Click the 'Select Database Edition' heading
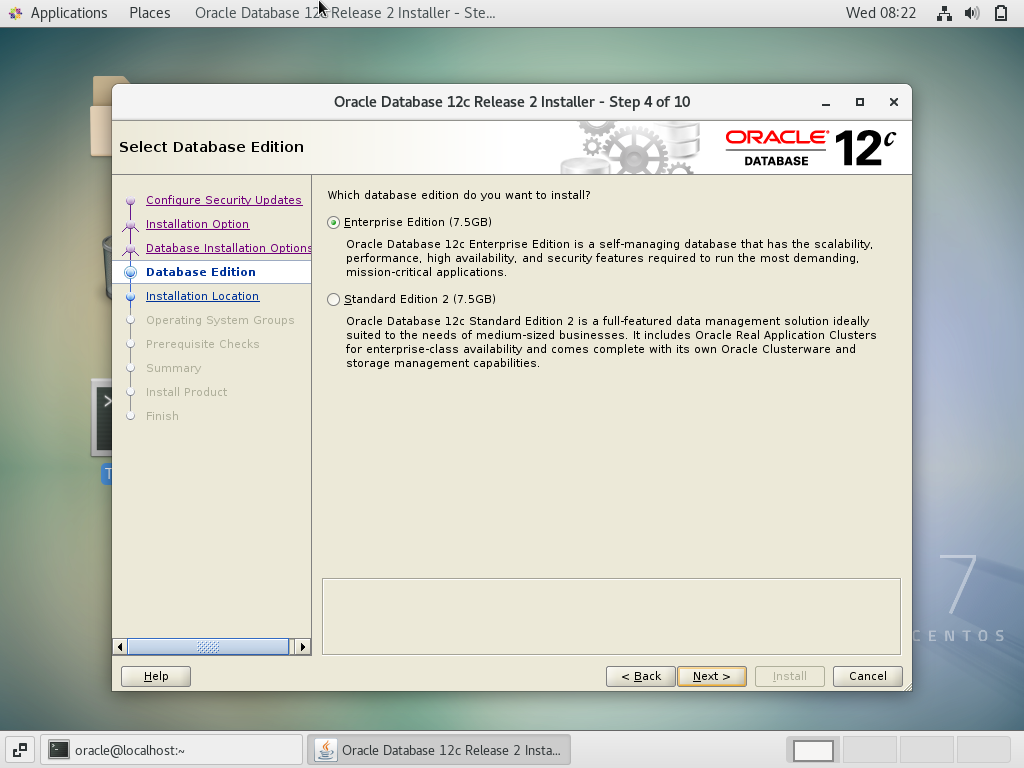Screen dimensions: 1024x768 coord(212,147)
